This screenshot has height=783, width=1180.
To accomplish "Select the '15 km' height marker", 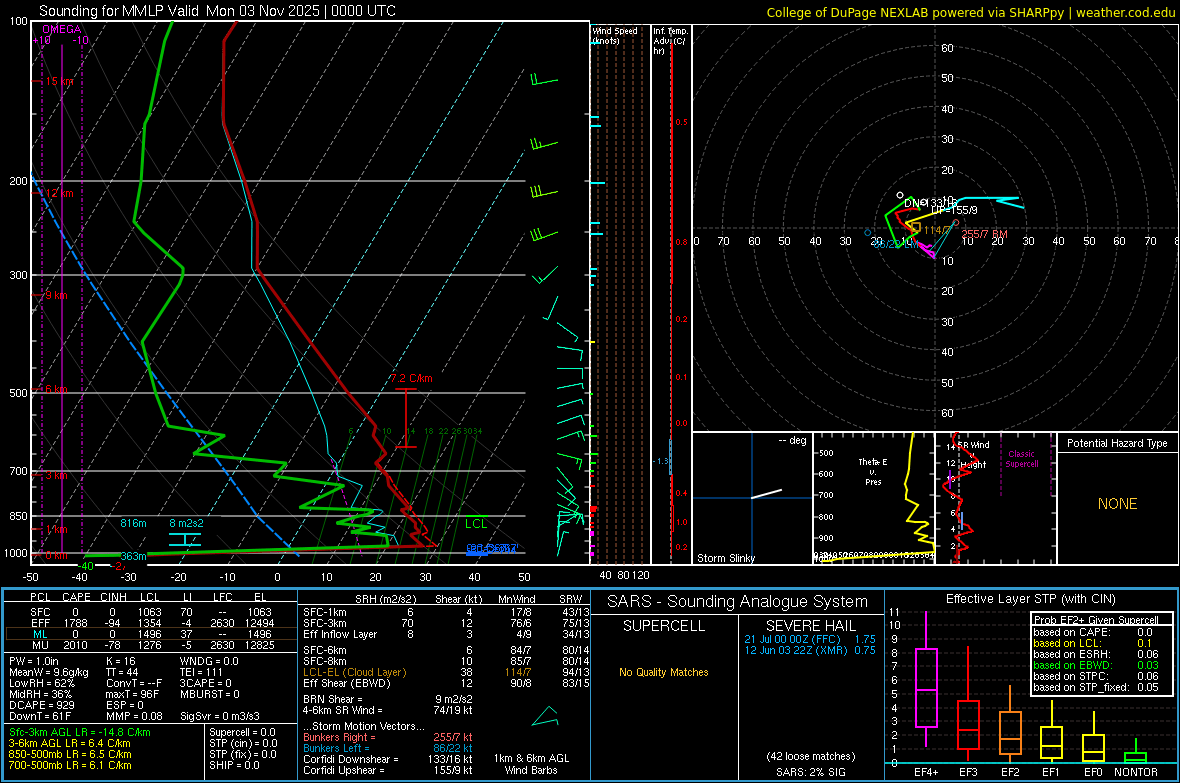I will [59, 81].
